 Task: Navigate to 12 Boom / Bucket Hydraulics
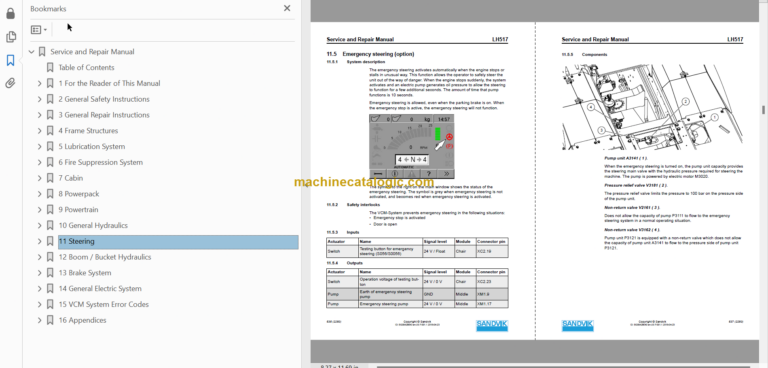[x=105, y=257]
